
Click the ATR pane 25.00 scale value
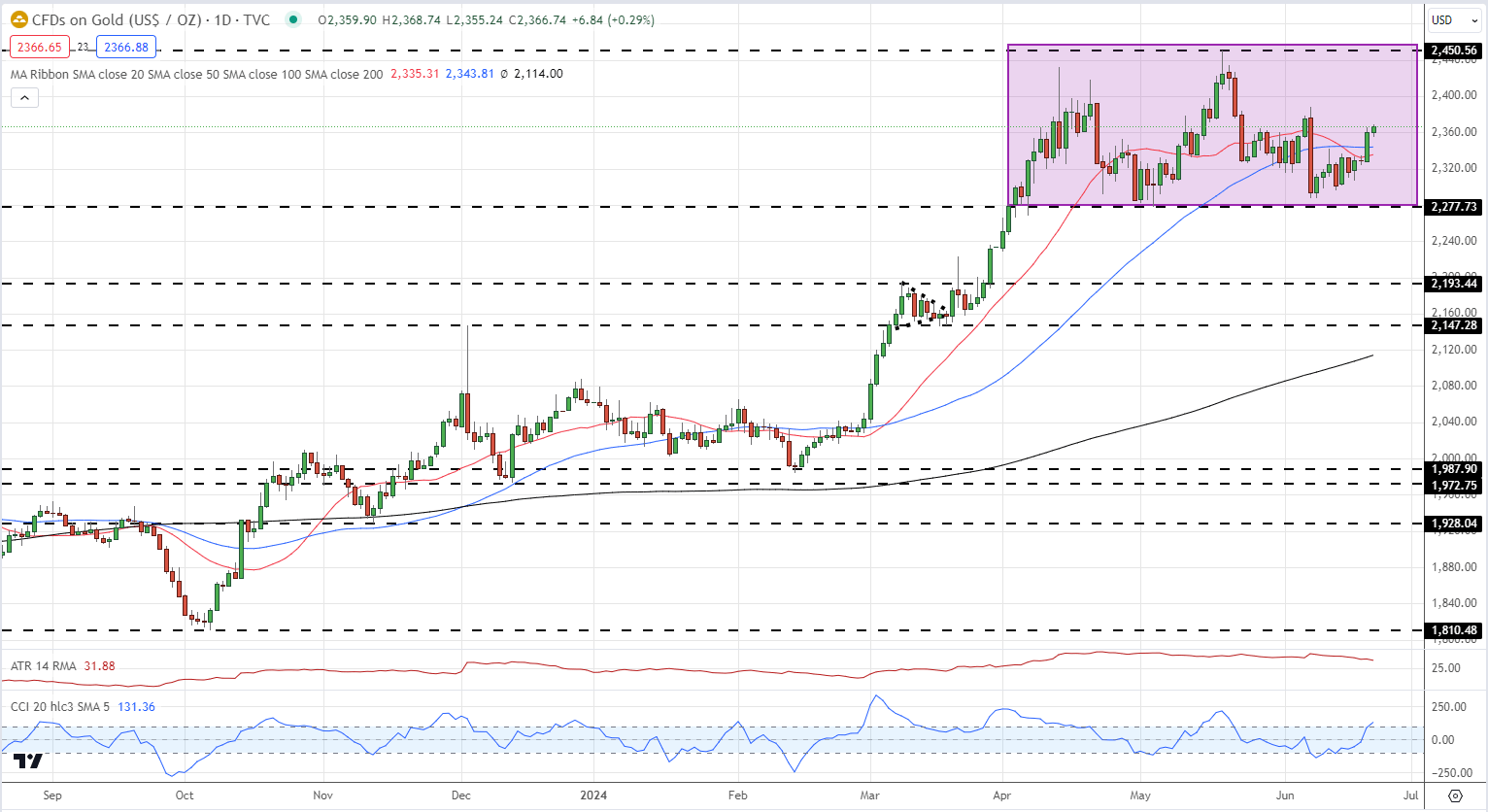pos(1444,668)
